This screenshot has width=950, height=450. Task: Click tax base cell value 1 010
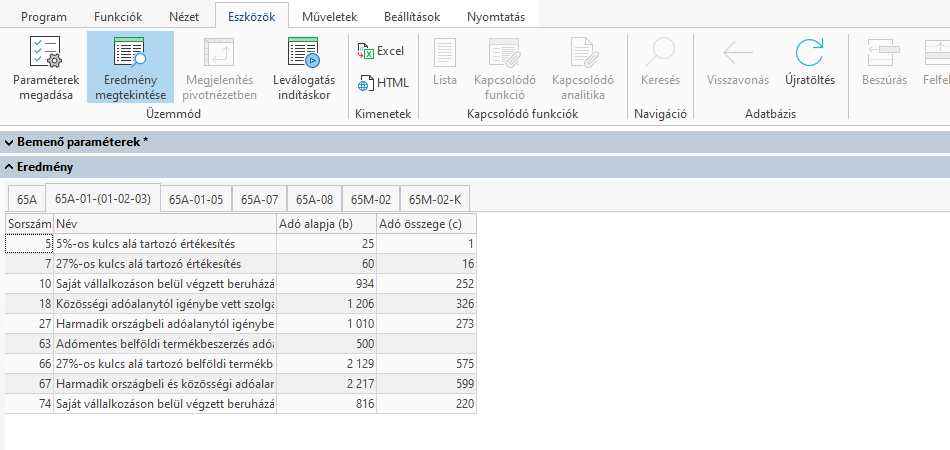[327, 324]
